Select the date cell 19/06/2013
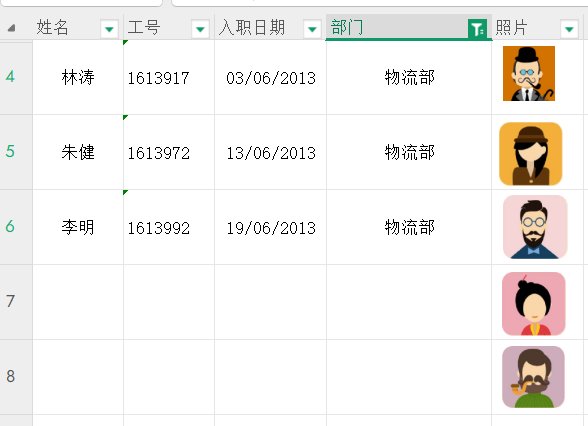This screenshot has width=588, height=426. pyautogui.click(x=270, y=227)
